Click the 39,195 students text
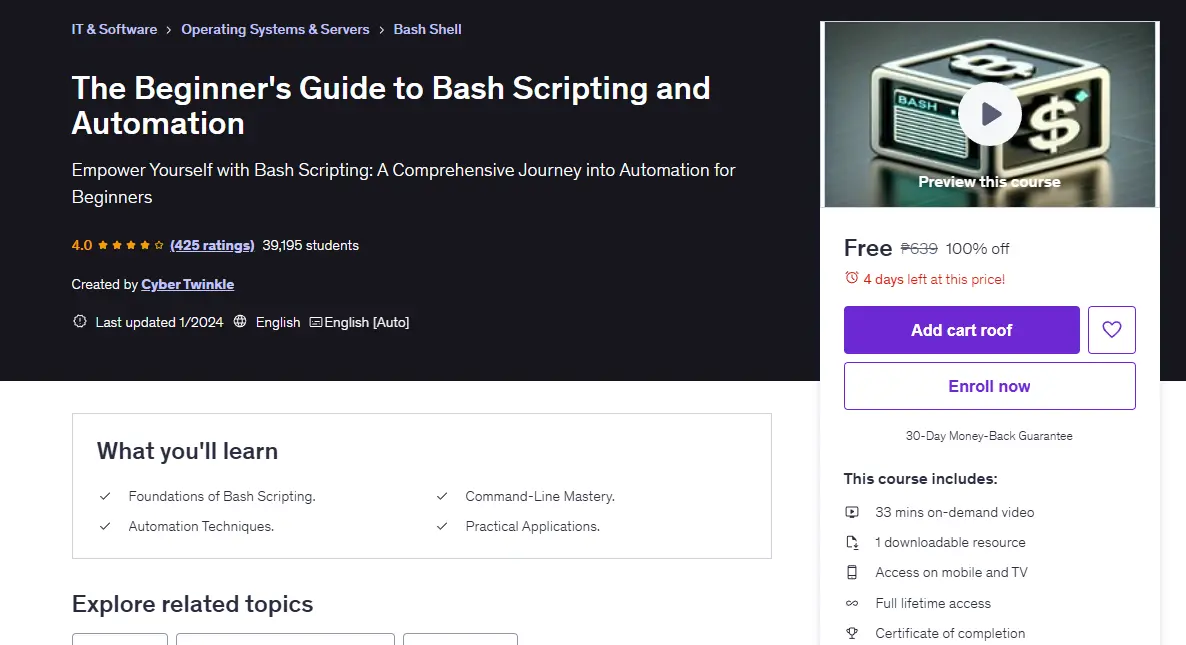This screenshot has height=645, width=1186. (310, 245)
